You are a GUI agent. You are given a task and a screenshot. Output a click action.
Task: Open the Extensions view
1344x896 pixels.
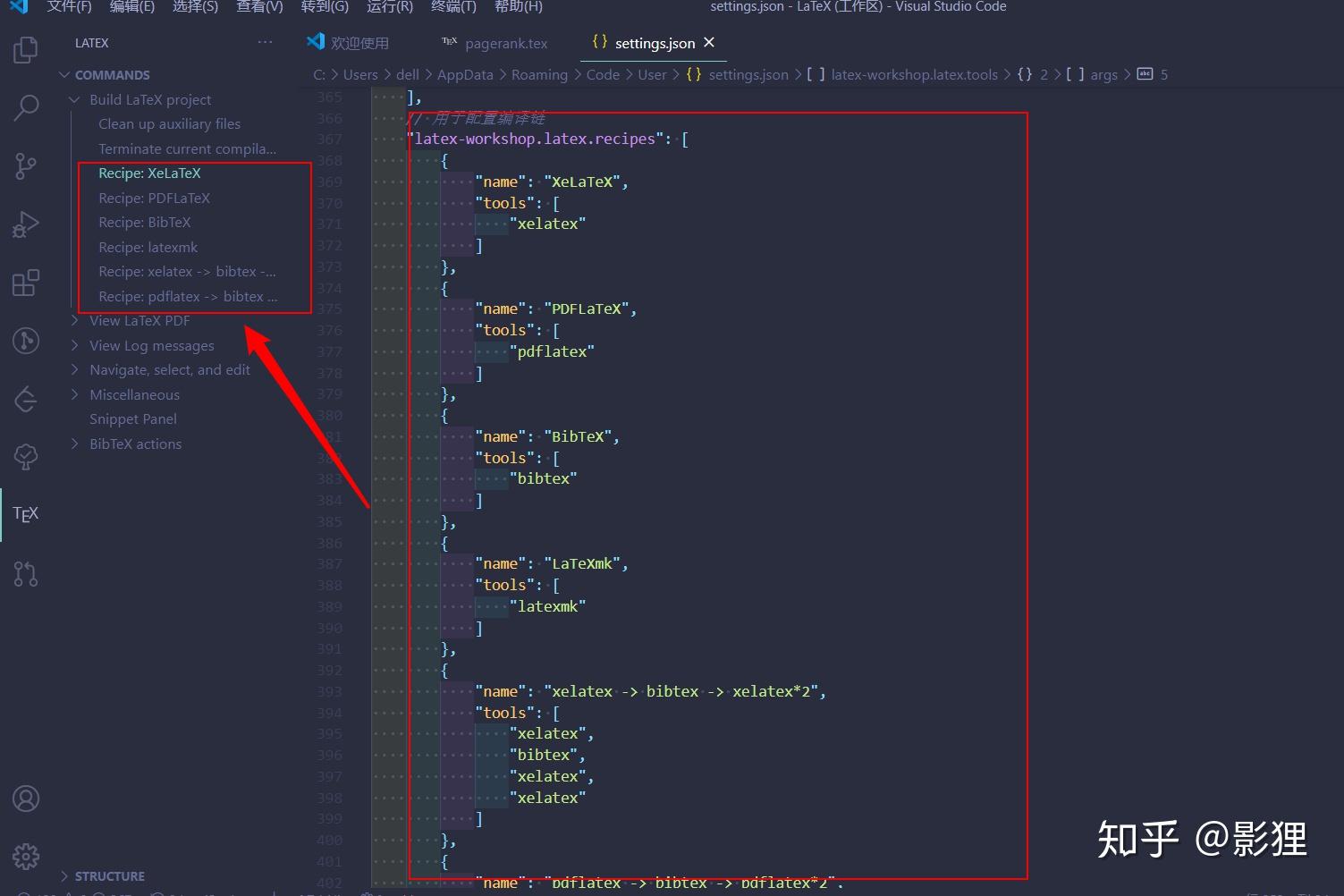pos(24,282)
